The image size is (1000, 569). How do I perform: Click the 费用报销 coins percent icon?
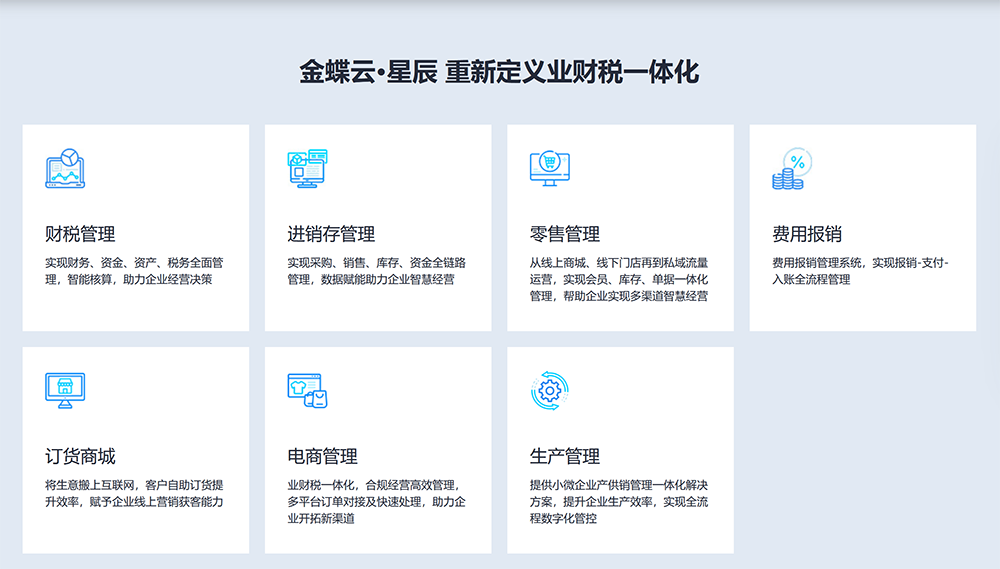pos(792,168)
